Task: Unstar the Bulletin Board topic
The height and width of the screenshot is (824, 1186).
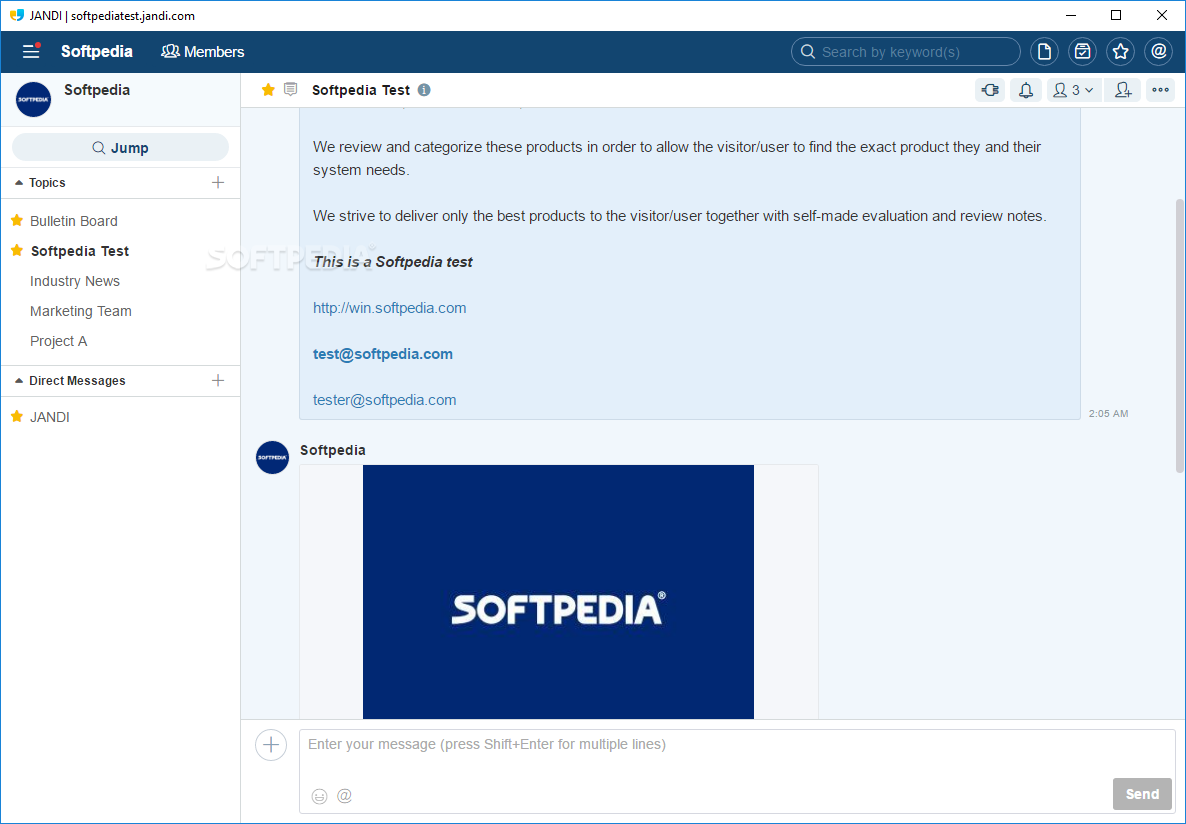Action: 17,220
